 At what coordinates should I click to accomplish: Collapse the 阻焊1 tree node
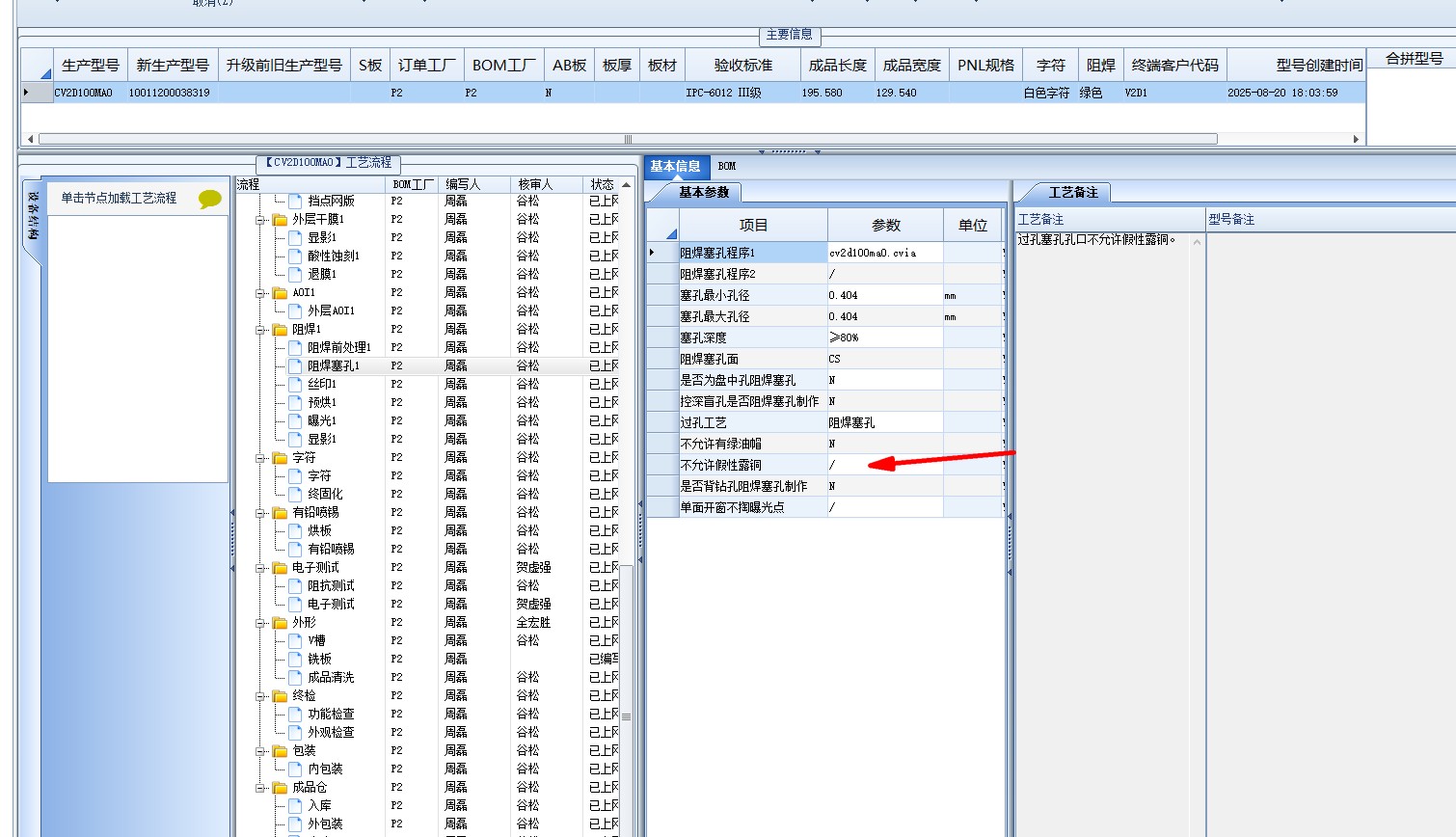(x=260, y=330)
